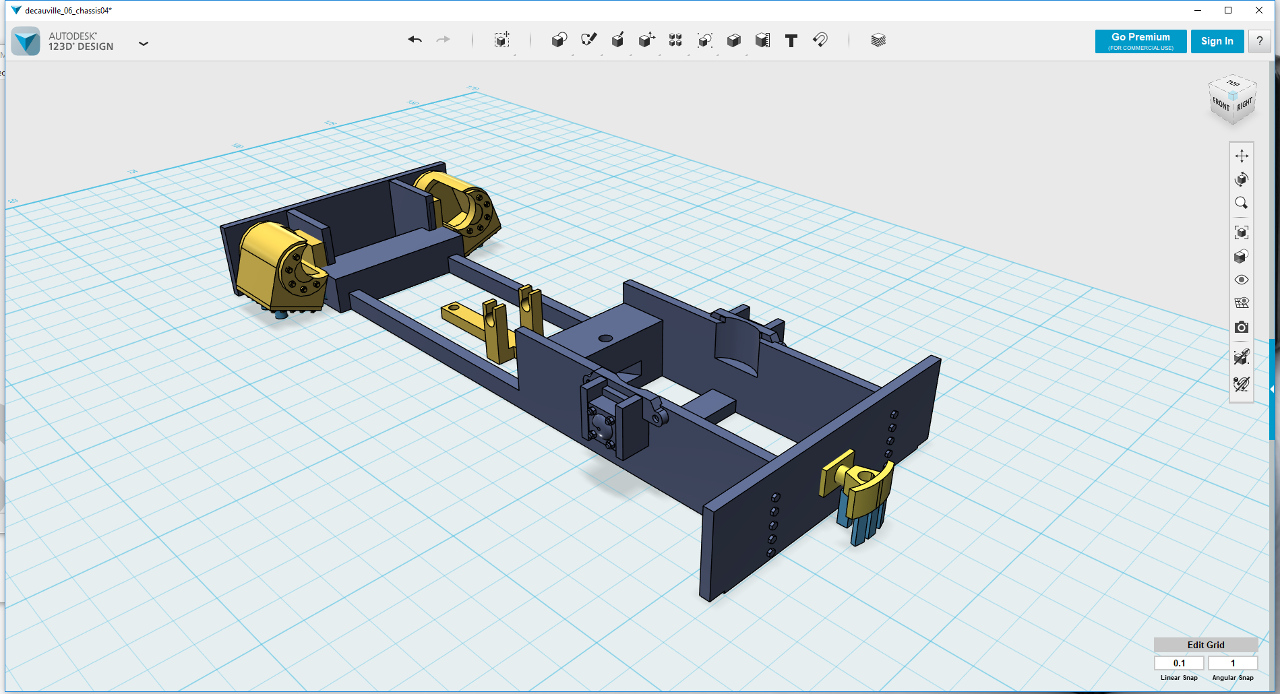Toggle grid visibility in navigation bar
Image resolution: width=1280 pixels, height=694 pixels.
(x=1242, y=303)
